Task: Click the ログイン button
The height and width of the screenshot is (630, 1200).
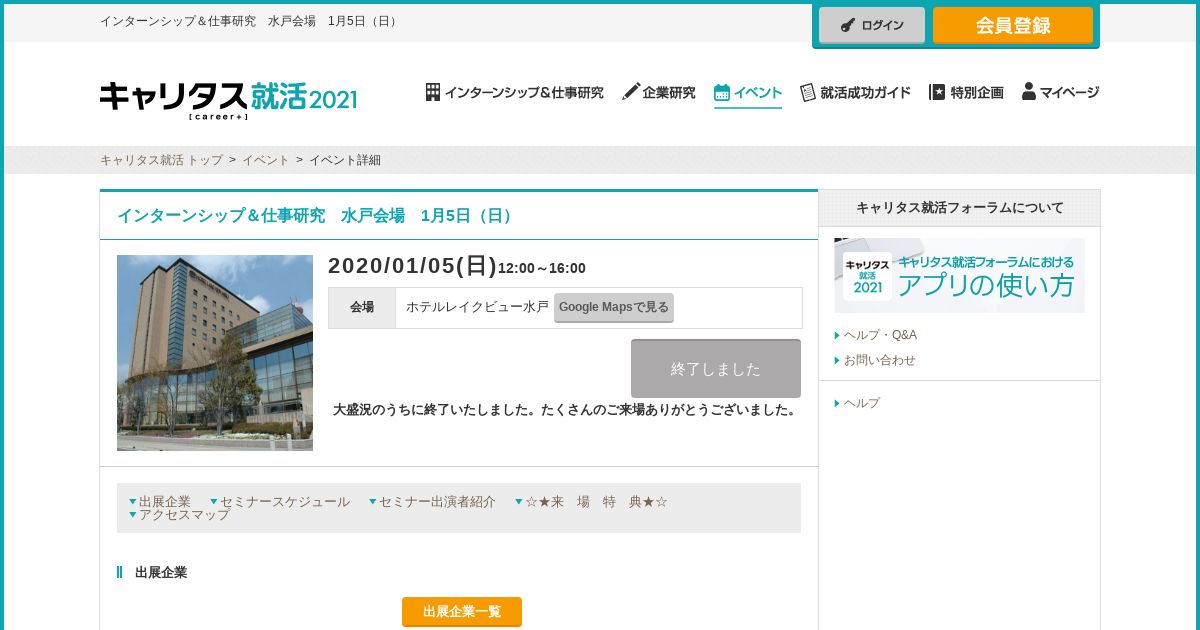Action: click(872, 25)
